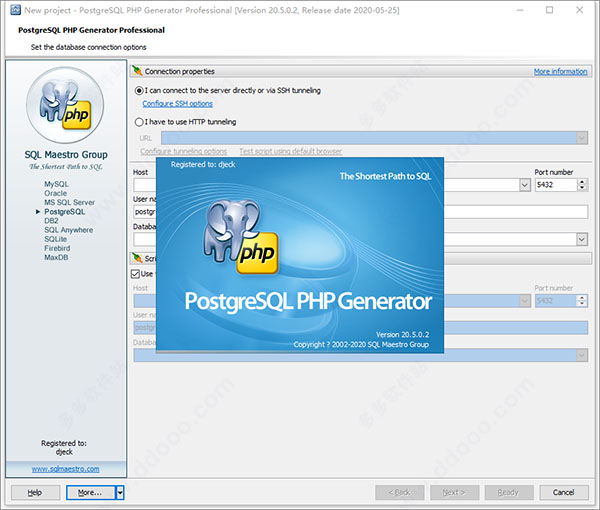Screen dimensions: 600x510
Task: Visit the www.sqlmaestro.com link
Action: (65, 469)
